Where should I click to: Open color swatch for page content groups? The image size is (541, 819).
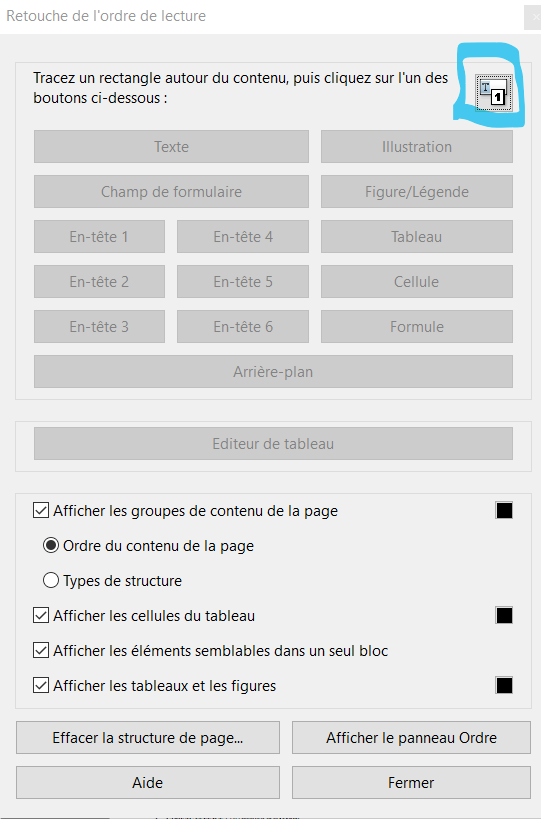504,510
